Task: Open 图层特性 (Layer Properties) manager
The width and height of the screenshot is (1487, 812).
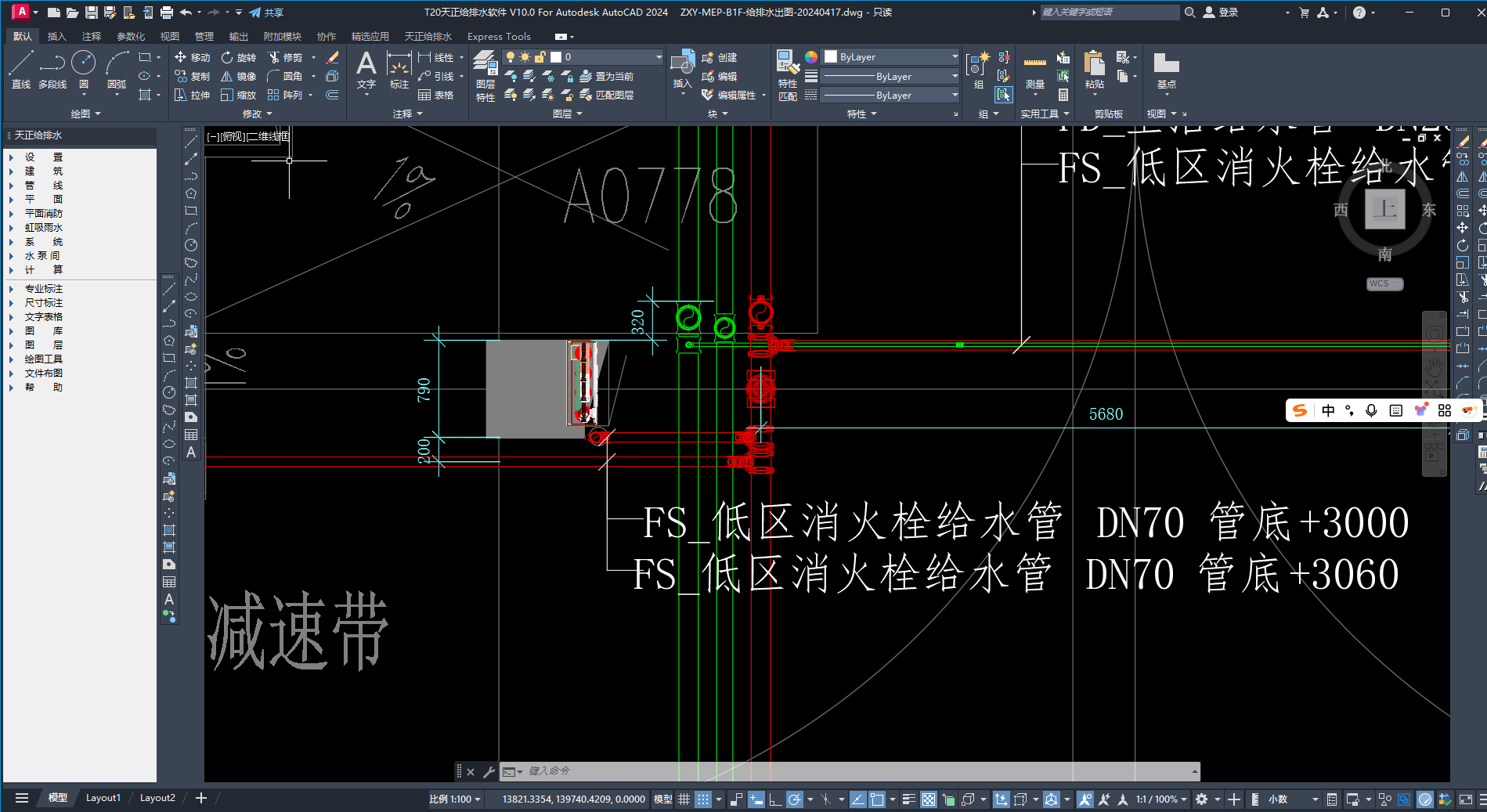Action: tap(485, 76)
